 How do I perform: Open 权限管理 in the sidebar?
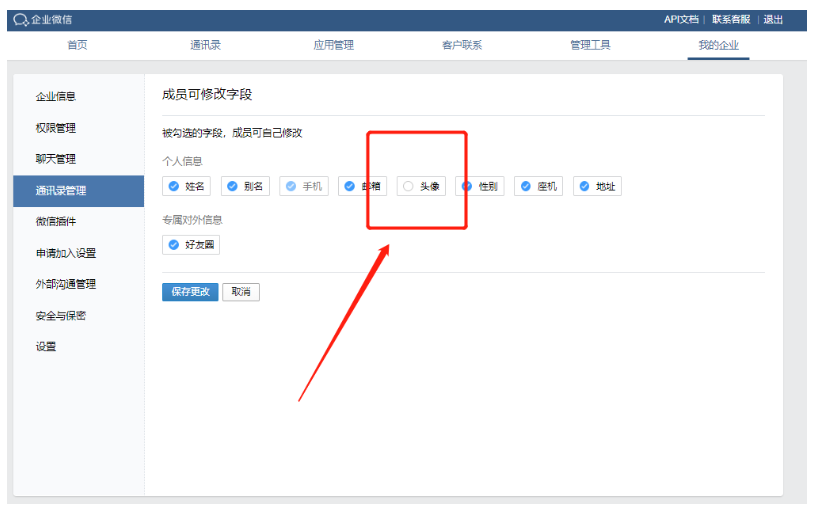pyautogui.click(x=55, y=128)
